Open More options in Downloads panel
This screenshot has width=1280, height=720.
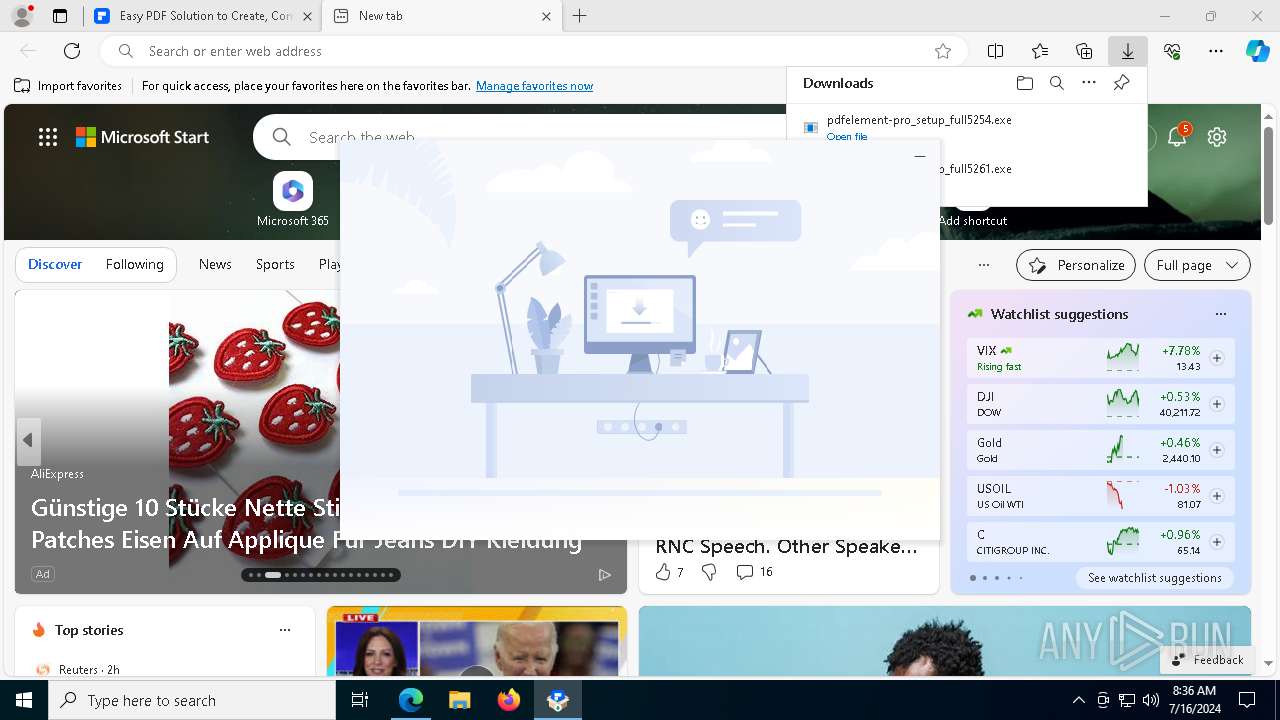pos(1089,83)
